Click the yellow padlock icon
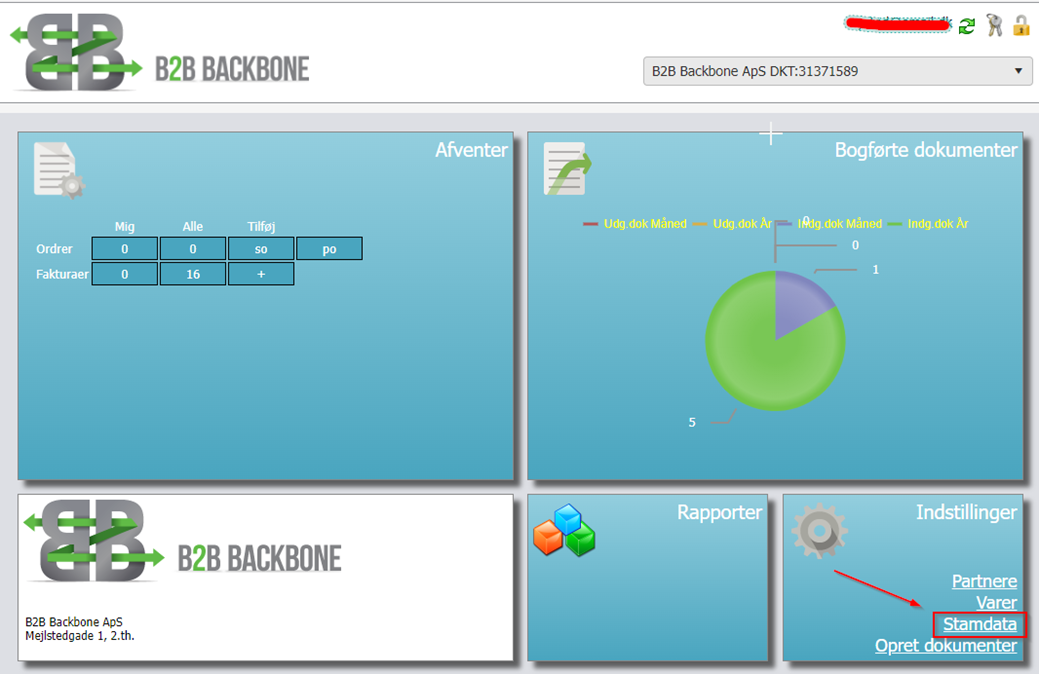This screenshot has width=1039, height=674. 1021,25
